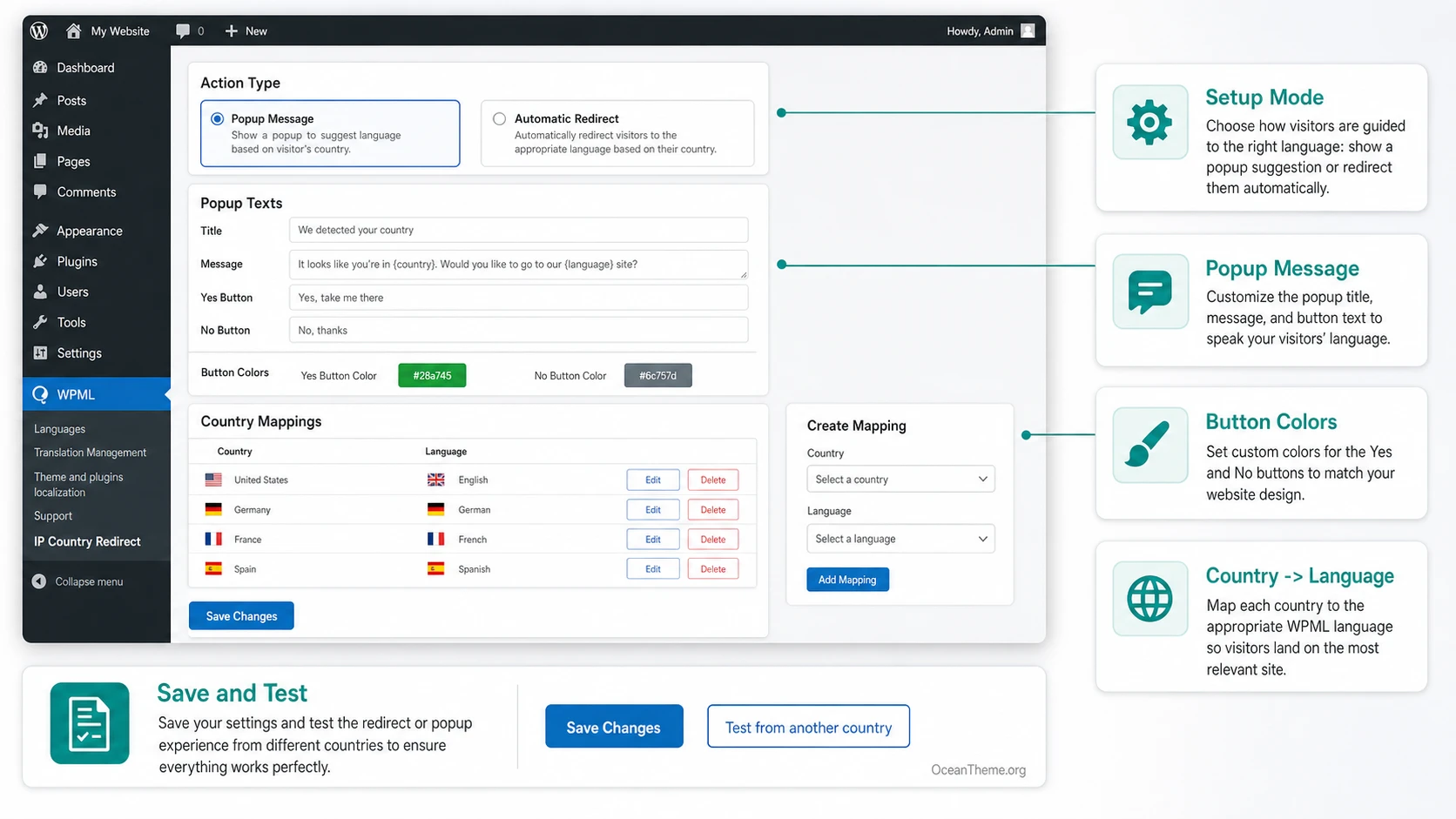Click the No Button text field

[518, 330]
